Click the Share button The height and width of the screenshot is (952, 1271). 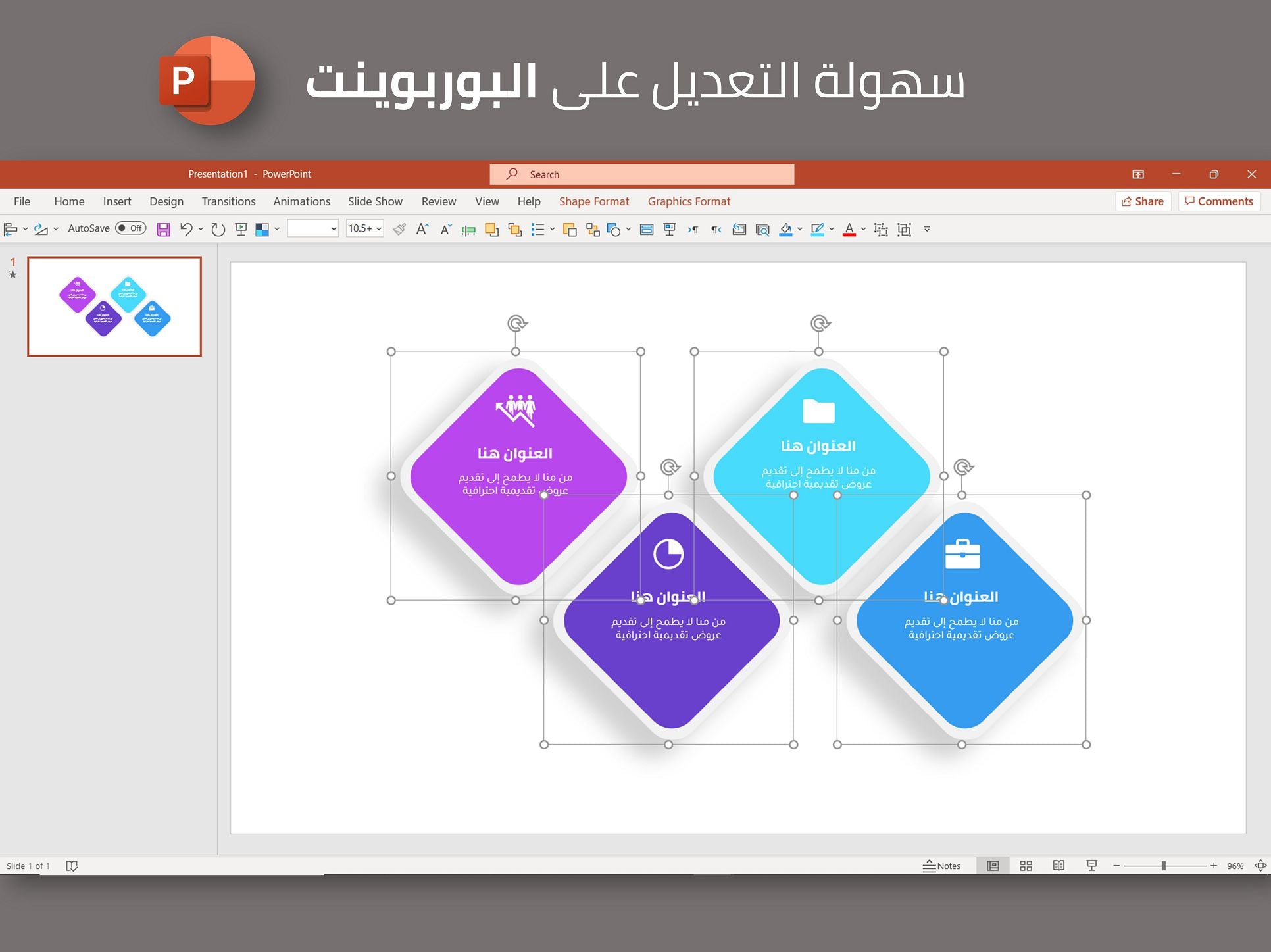(1143, 201)
